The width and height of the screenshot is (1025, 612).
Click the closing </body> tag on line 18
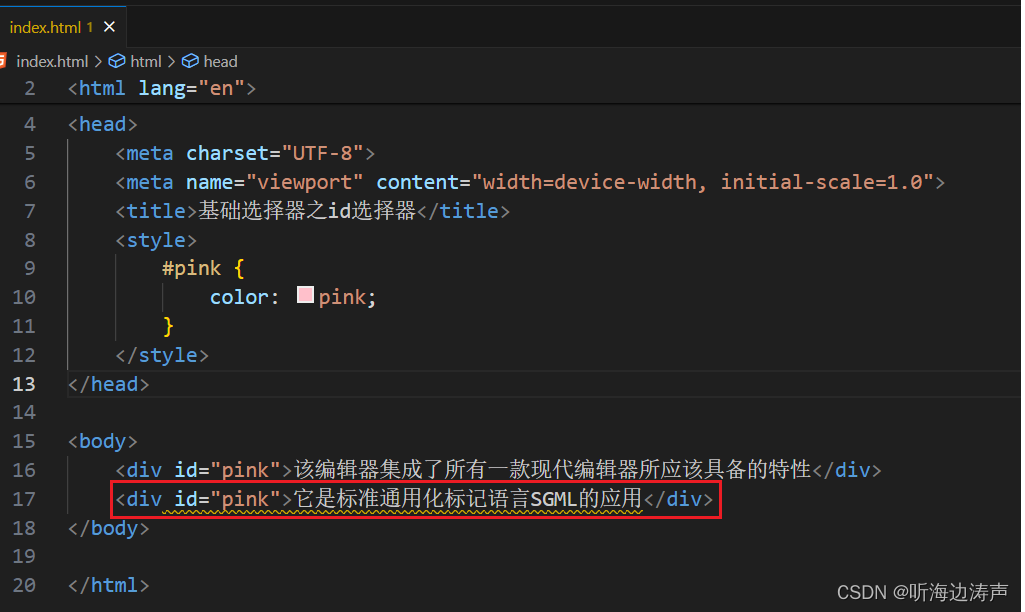click(107, 527)
